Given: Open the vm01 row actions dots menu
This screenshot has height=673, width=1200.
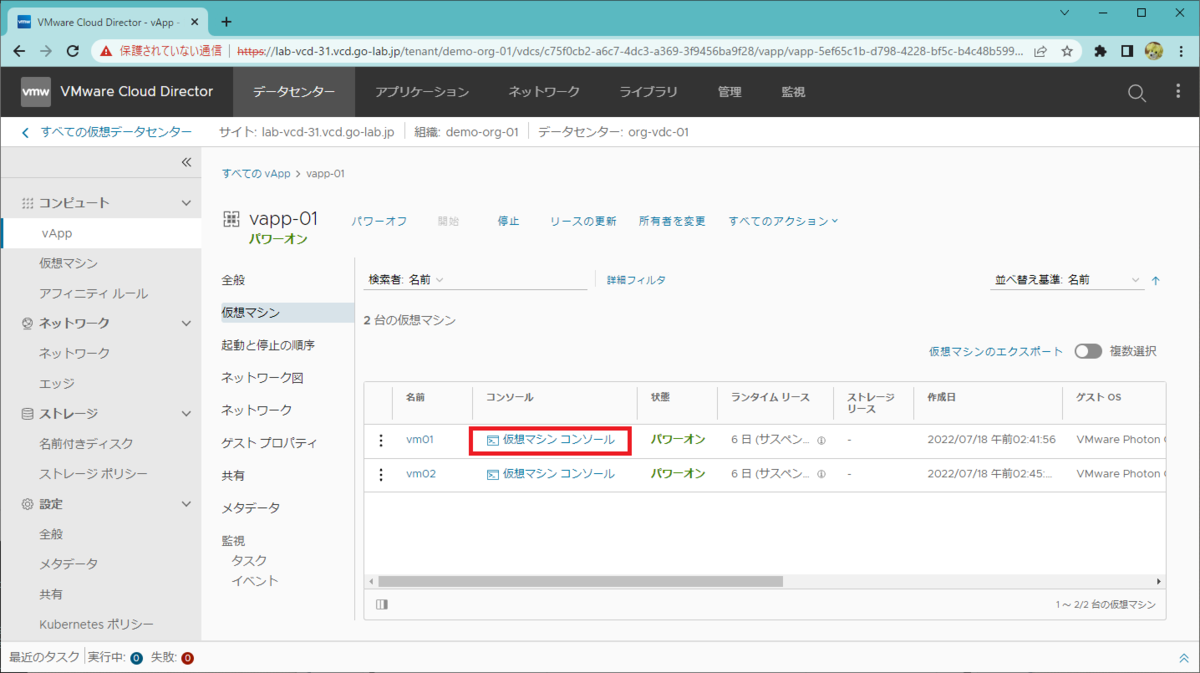Looking at the screenshot, I should [x=381, y=440].
